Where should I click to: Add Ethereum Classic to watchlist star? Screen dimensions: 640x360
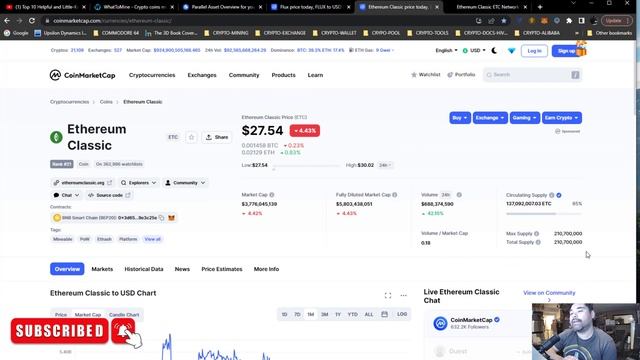coord(191,137)
